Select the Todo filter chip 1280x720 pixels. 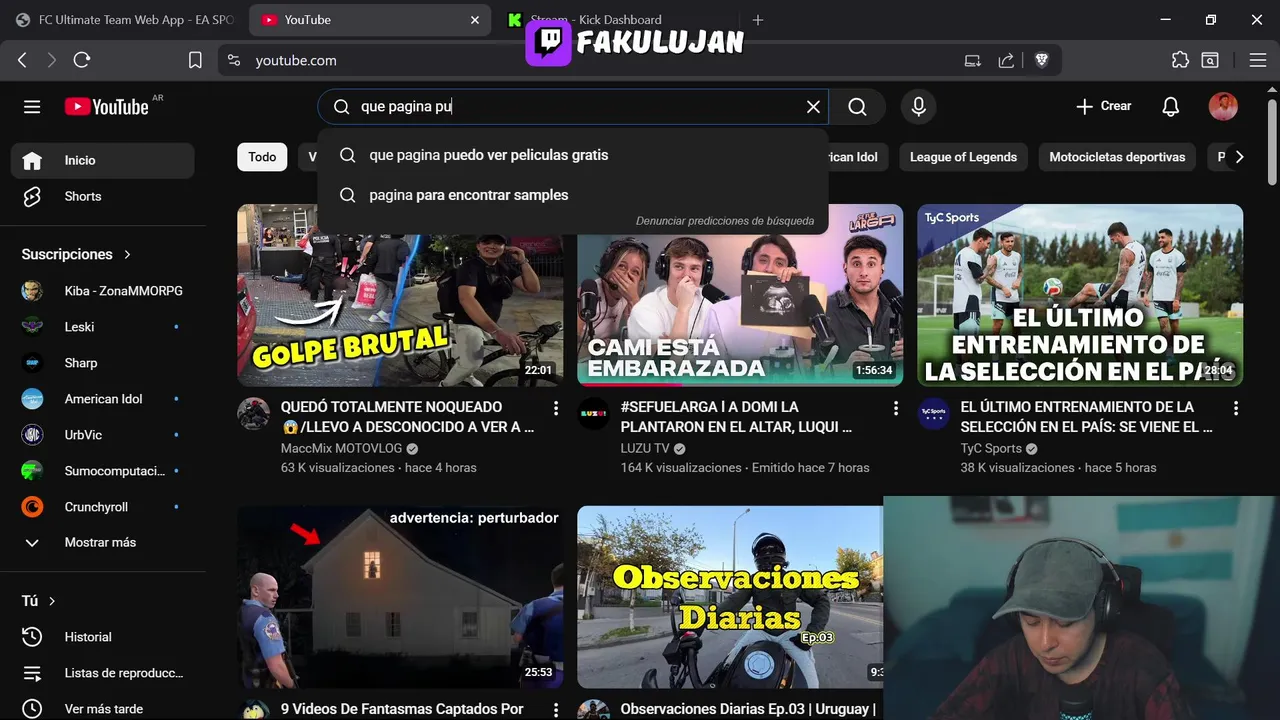pos(262,157)
